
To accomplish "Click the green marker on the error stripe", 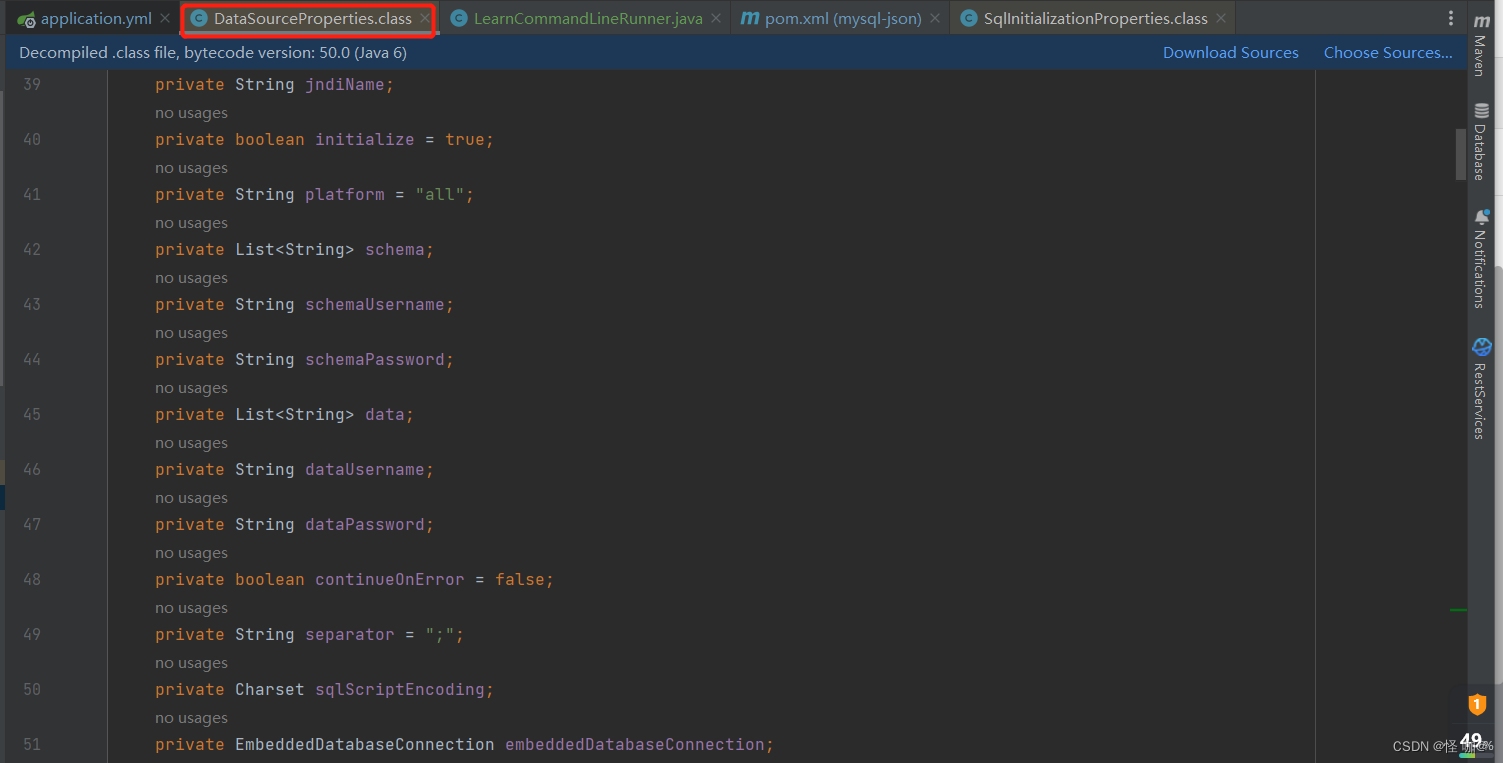I will point(1459,609).
